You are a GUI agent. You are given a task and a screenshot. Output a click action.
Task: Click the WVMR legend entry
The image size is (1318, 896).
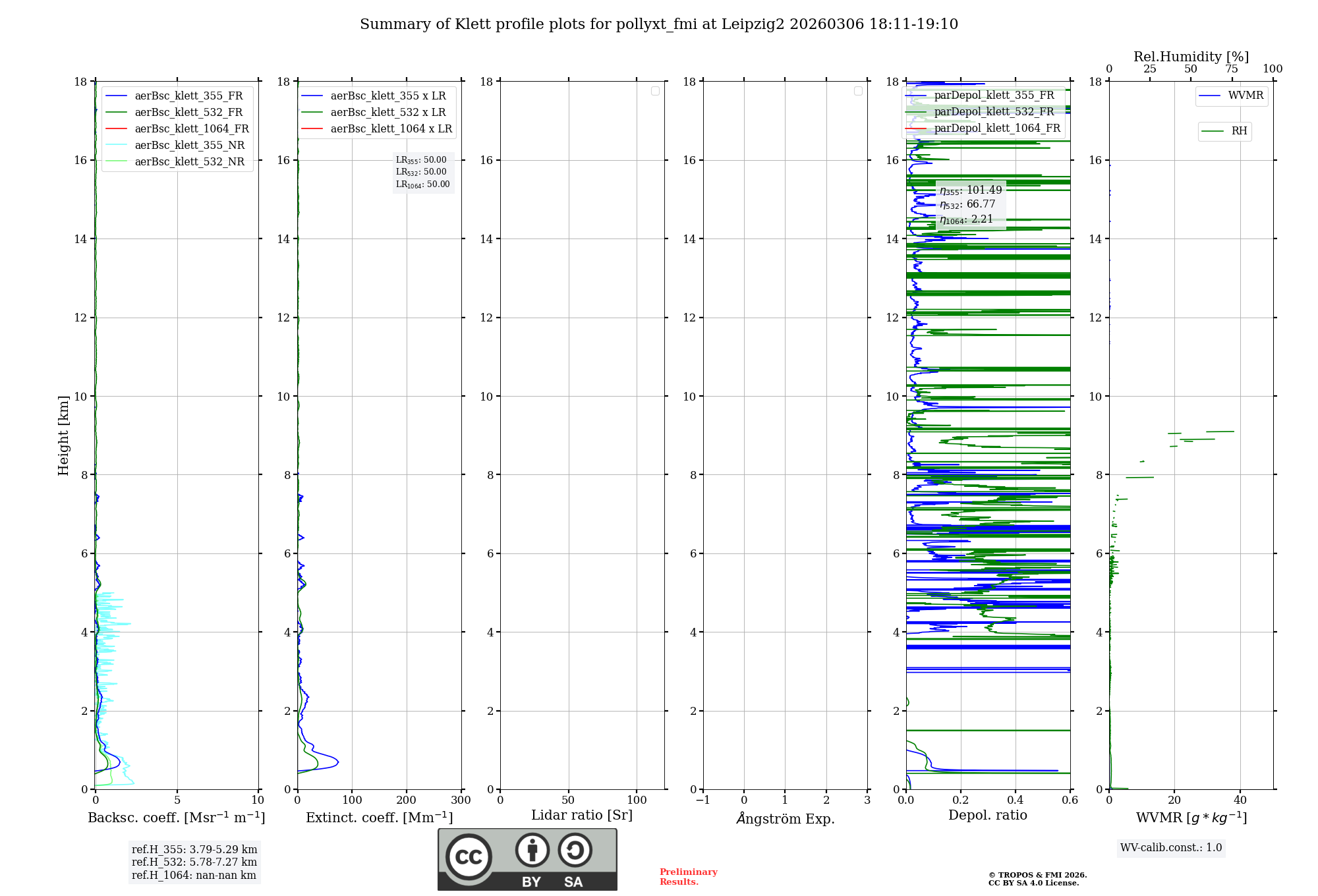click(x=1245, y=96)
